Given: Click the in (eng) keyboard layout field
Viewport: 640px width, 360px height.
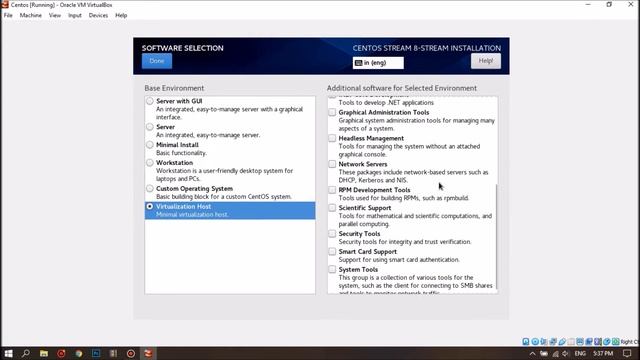Looking at the screenshot, I should 378,63.
